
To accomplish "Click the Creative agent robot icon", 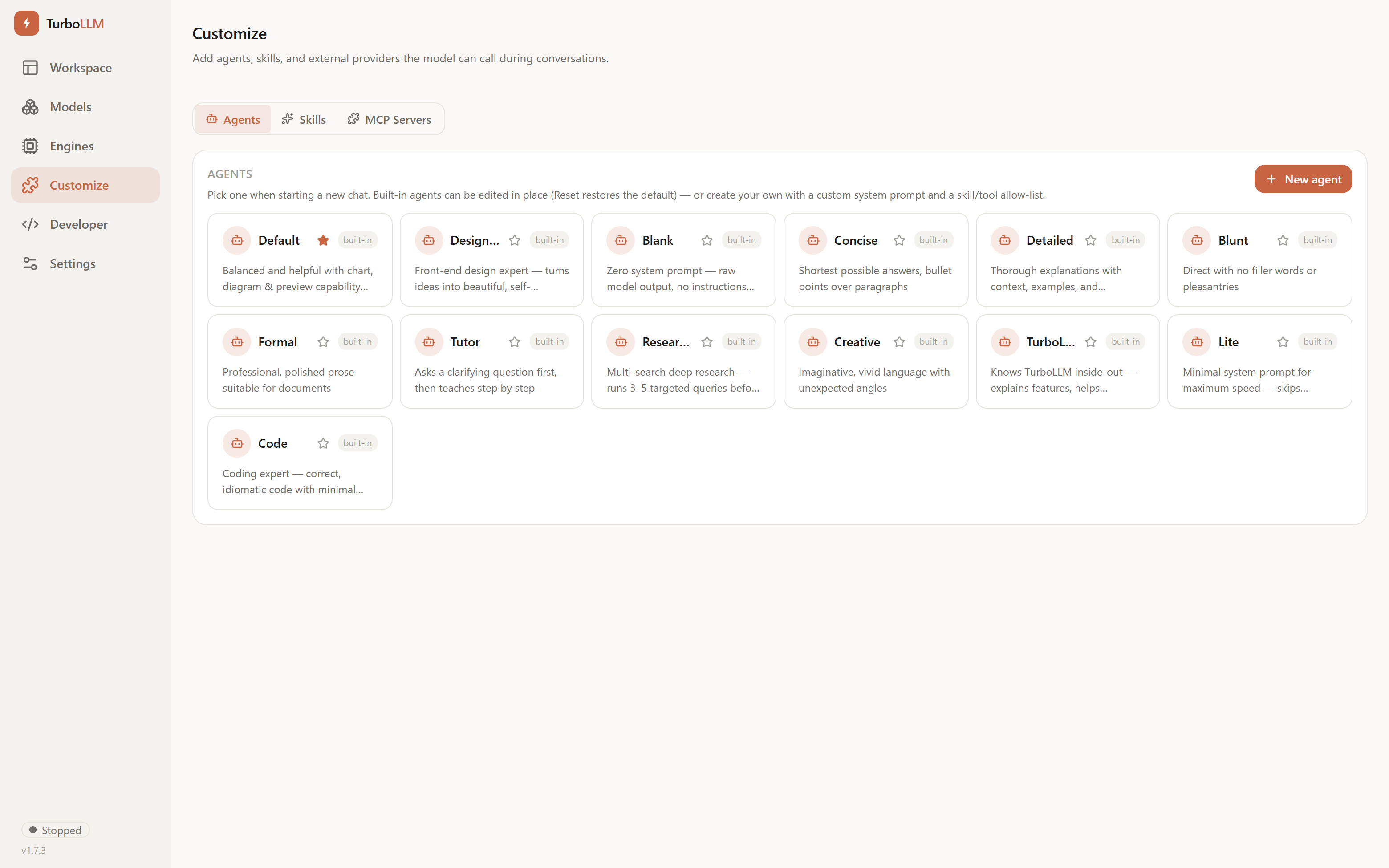I will point(813,342).
